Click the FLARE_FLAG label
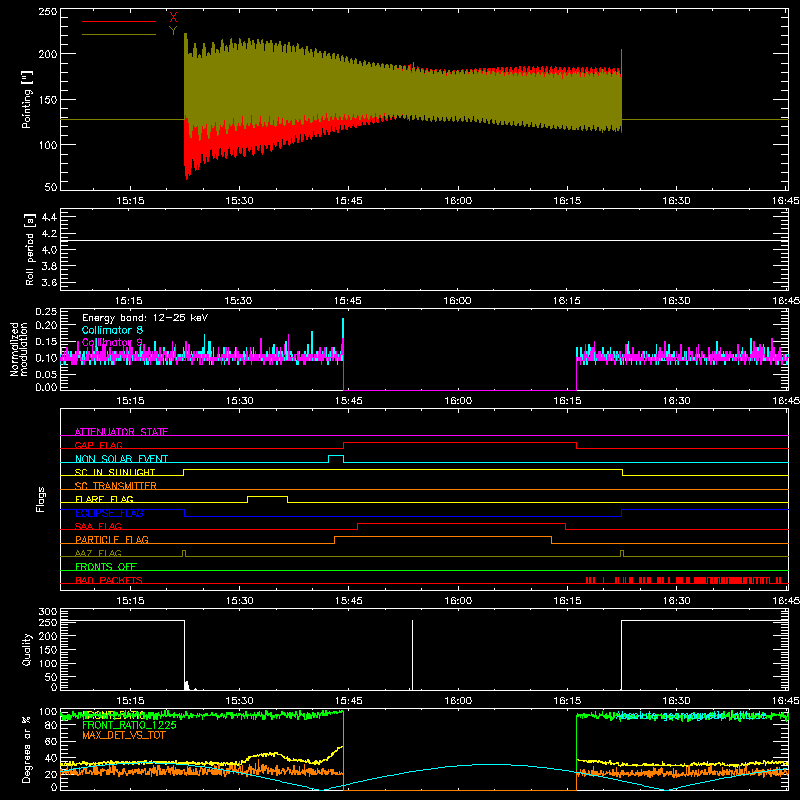 [104, 499]
